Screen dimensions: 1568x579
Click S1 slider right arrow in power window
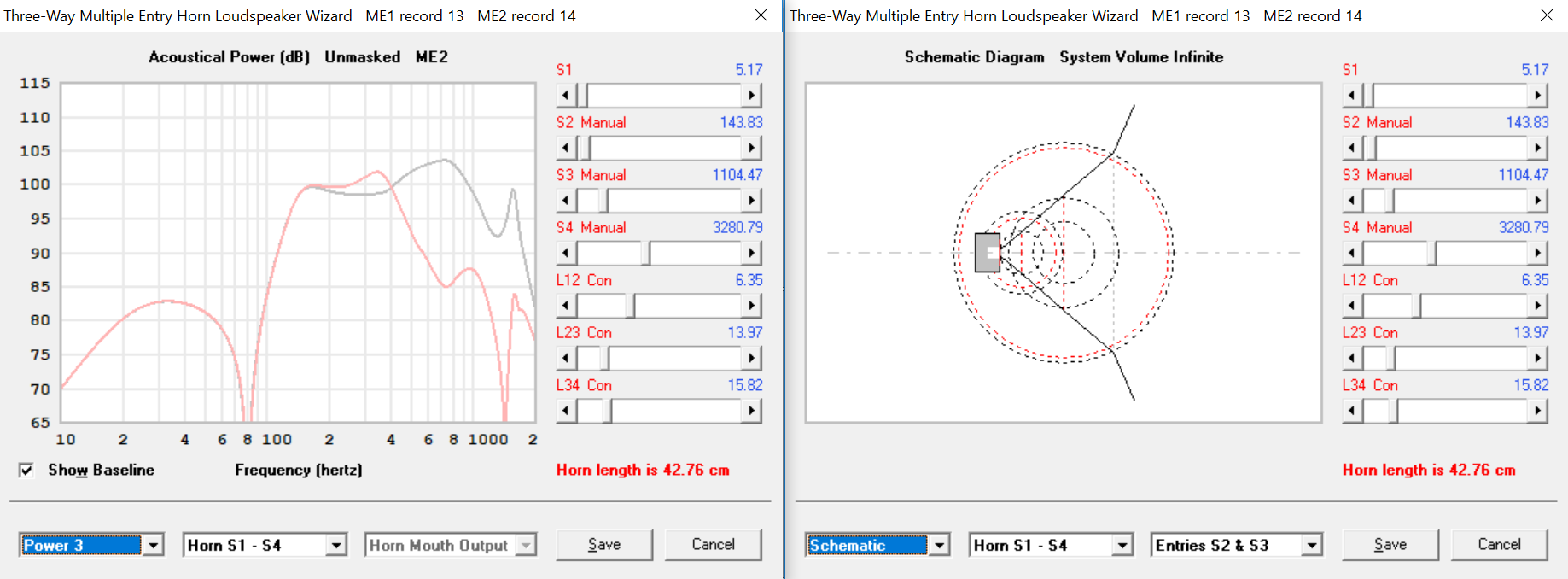(x=751, y=95)
